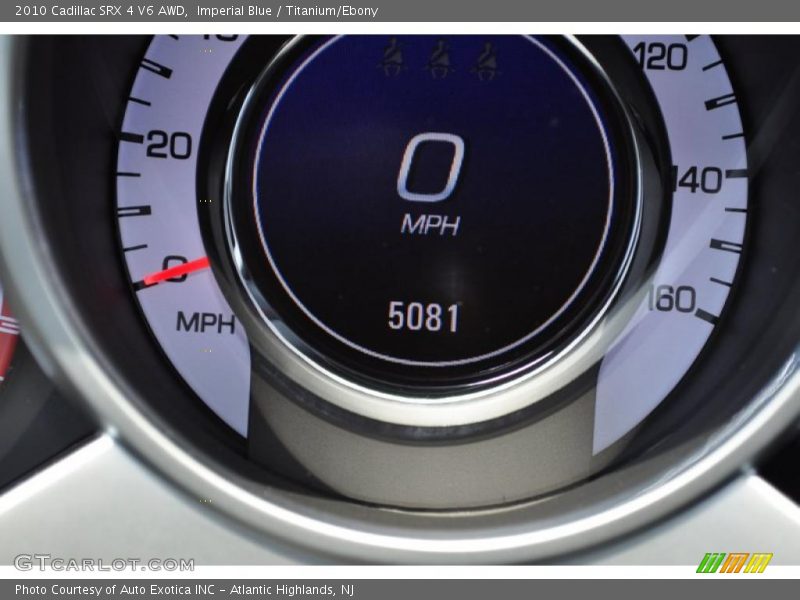Click the large digital 0 speed readout
The width and height of the screenshot is (800, 600).
pyautogui.click(x=431, y=167)
